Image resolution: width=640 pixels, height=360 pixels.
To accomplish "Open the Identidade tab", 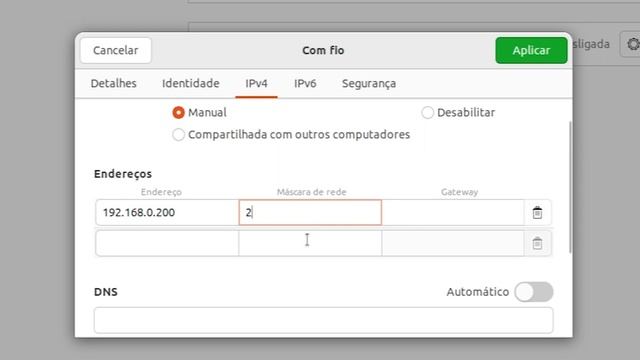I will point(191,83).
